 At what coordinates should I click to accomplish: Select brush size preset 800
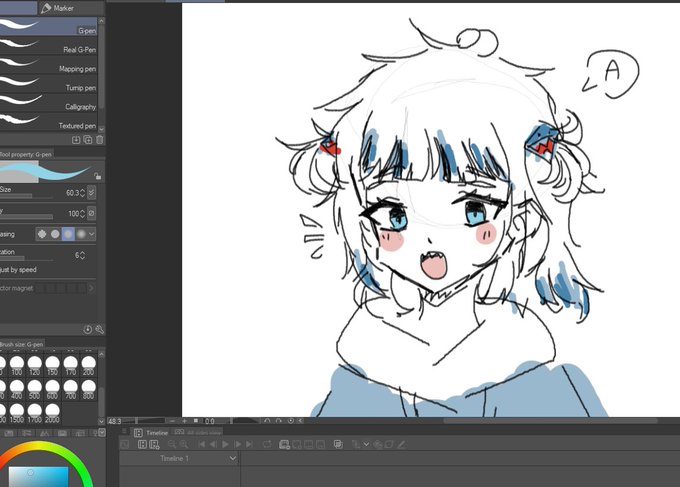(88, 389)
